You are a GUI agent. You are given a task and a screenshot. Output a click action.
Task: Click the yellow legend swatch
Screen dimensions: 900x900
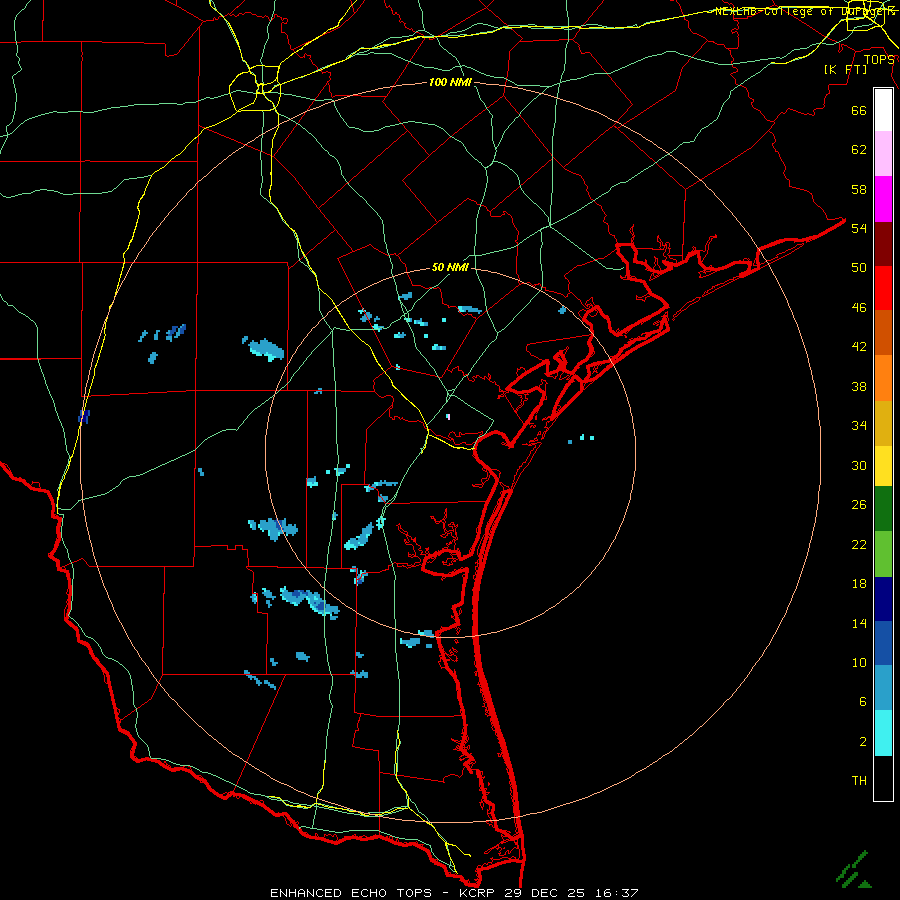(883, 466)
